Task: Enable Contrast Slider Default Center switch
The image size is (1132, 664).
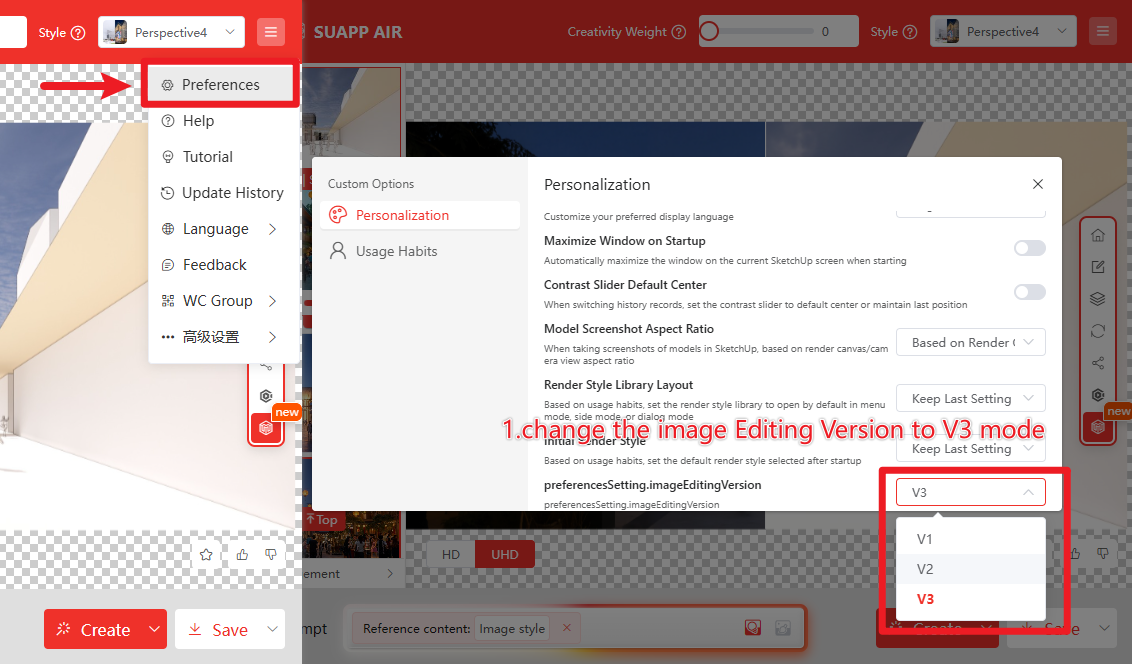Action: click(x=1029, y=292)
